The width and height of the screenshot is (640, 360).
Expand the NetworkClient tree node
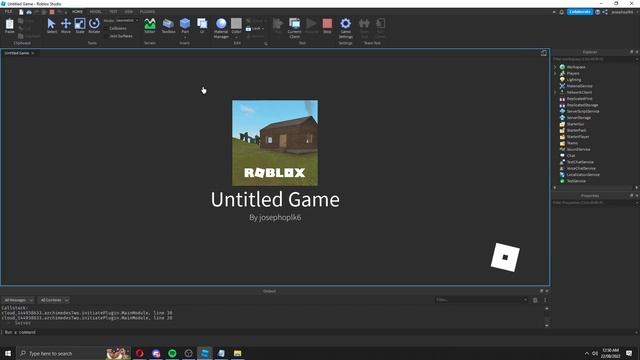coord(555,92)
